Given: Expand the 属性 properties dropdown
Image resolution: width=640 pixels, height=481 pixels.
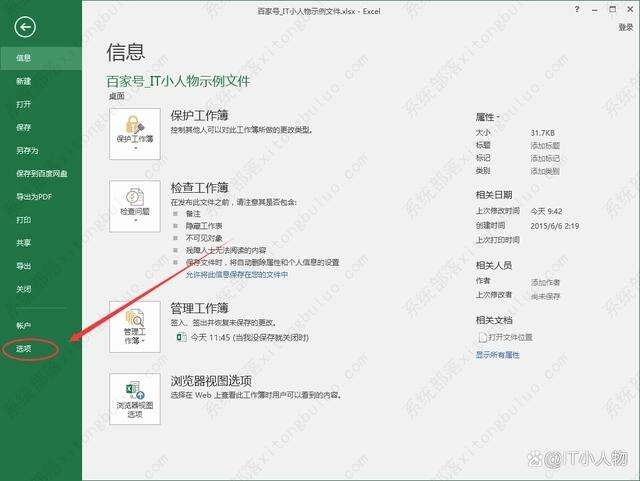Looking at the screenshot, I should [x=487, y=117].
